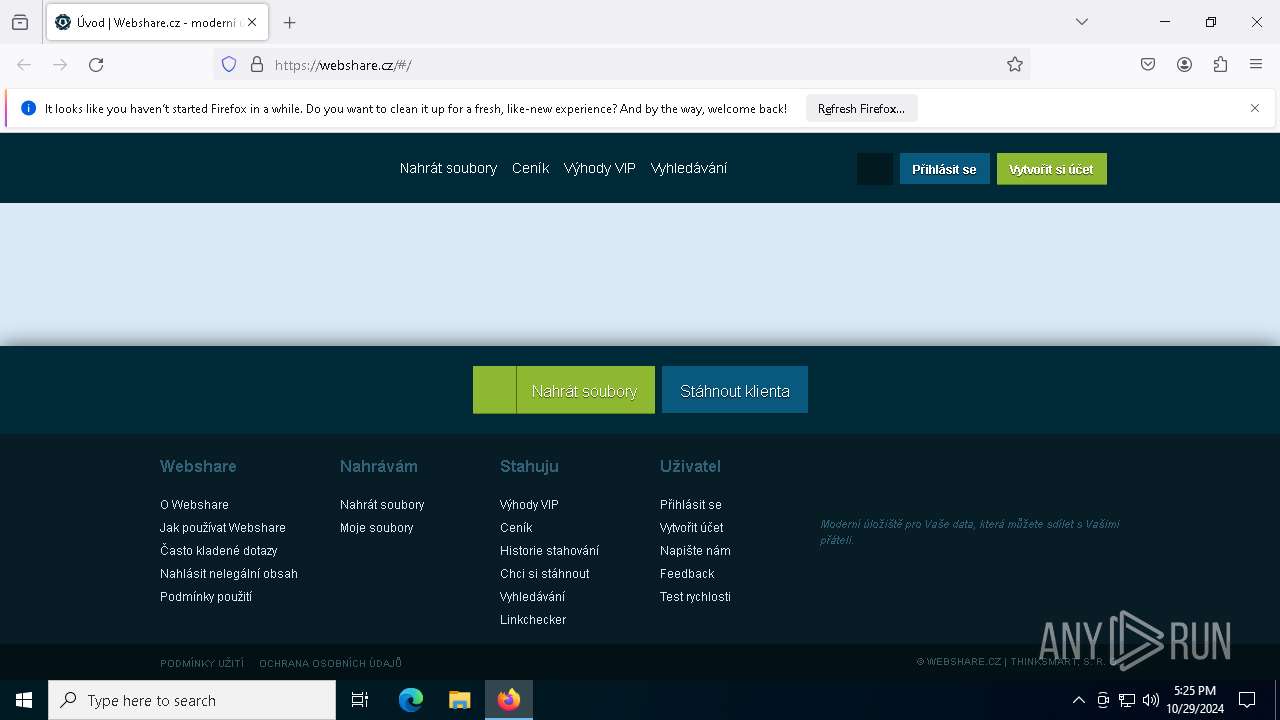Open Linkchecker footer link
This screenshot has width=1280, height=720.
(x=533, y=620)
